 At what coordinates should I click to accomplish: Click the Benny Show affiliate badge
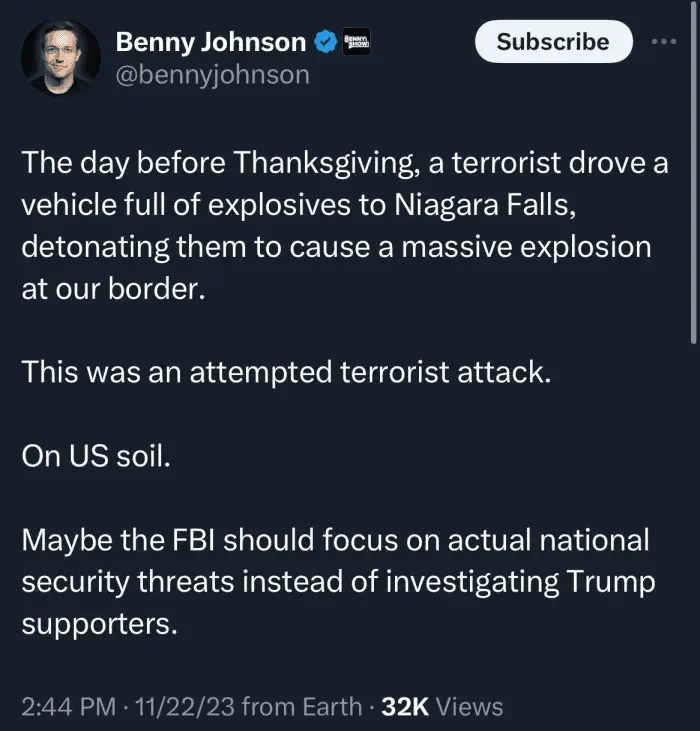[x=356, y=42]
